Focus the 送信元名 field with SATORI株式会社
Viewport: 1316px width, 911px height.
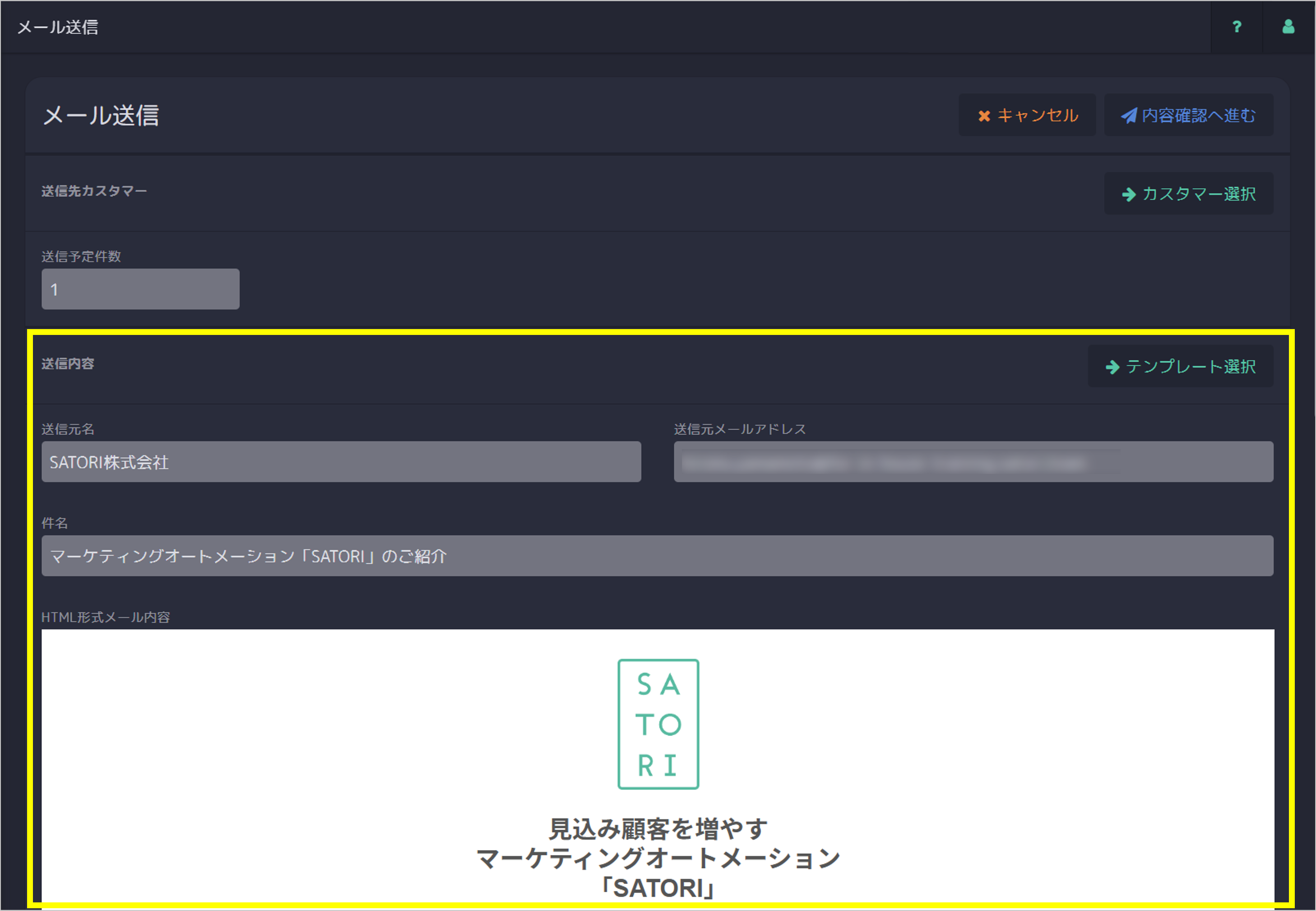tap(341, 462)
